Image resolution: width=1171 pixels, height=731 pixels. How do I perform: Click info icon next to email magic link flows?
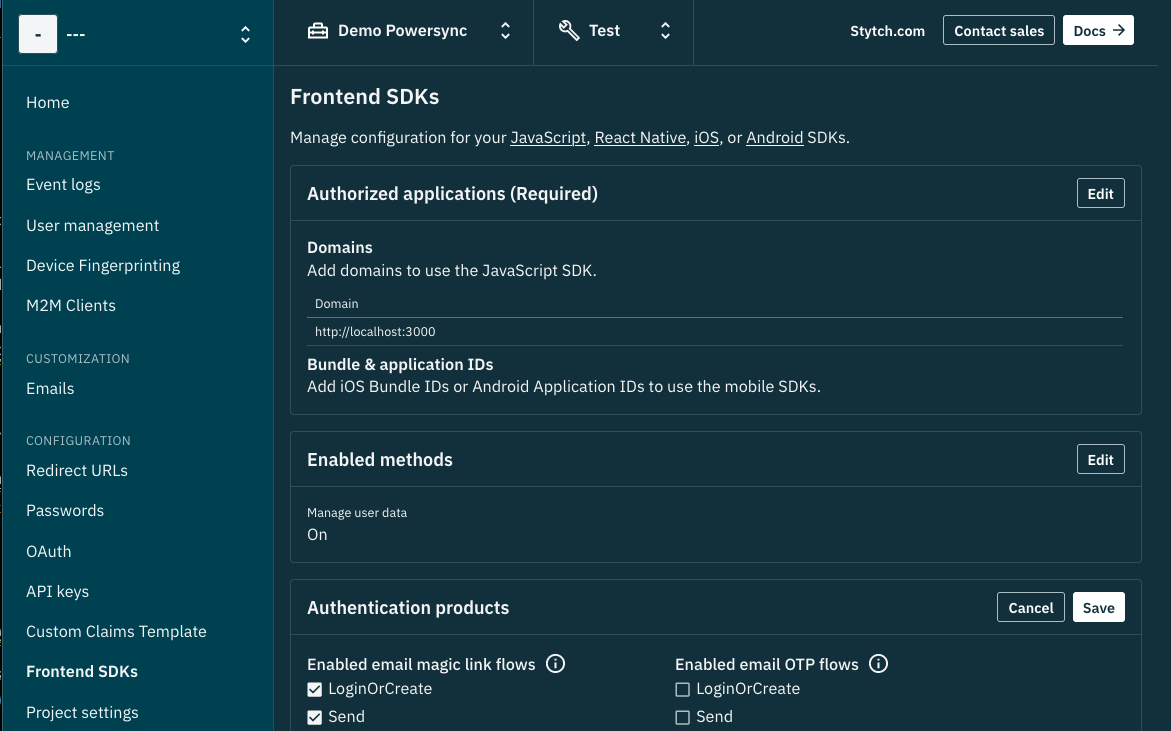556,664
